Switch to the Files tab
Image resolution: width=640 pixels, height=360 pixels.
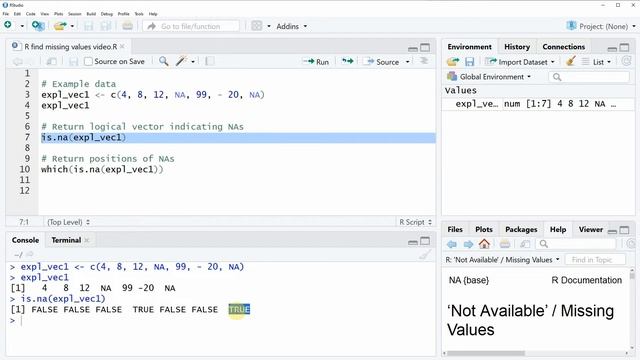coord(455,229)
